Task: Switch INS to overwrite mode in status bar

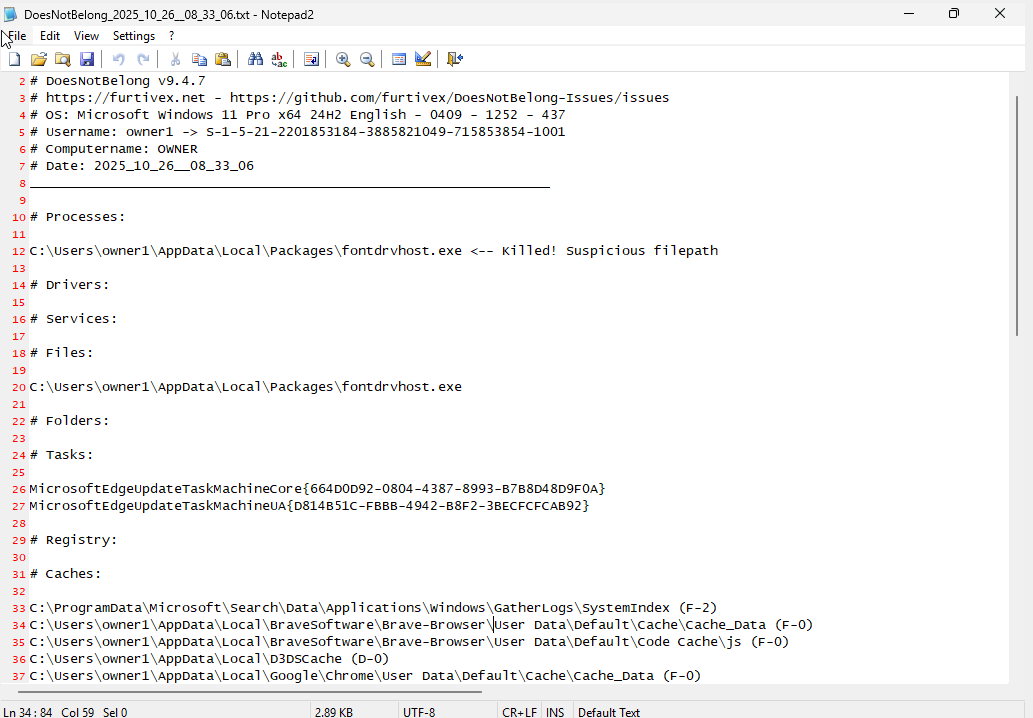Action: pos(555,711)
